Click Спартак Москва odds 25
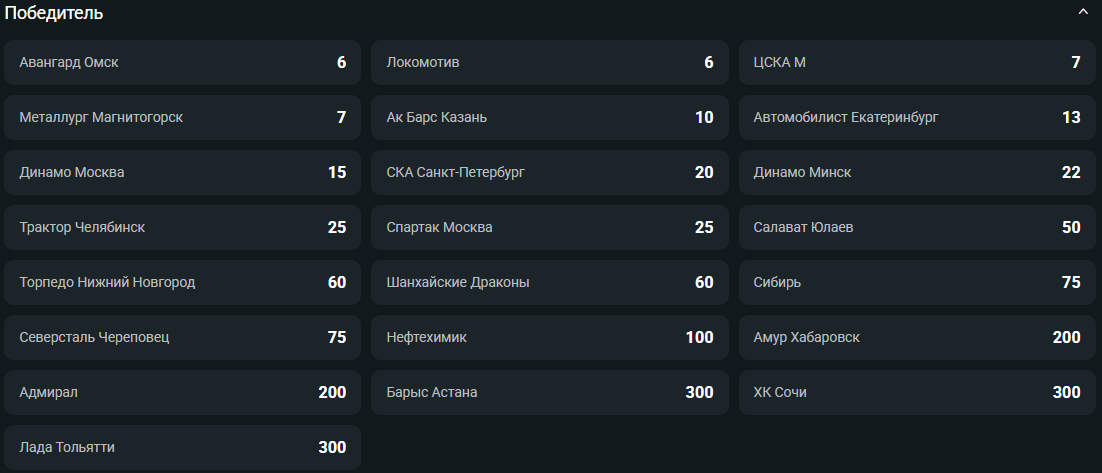 point(550,228)
